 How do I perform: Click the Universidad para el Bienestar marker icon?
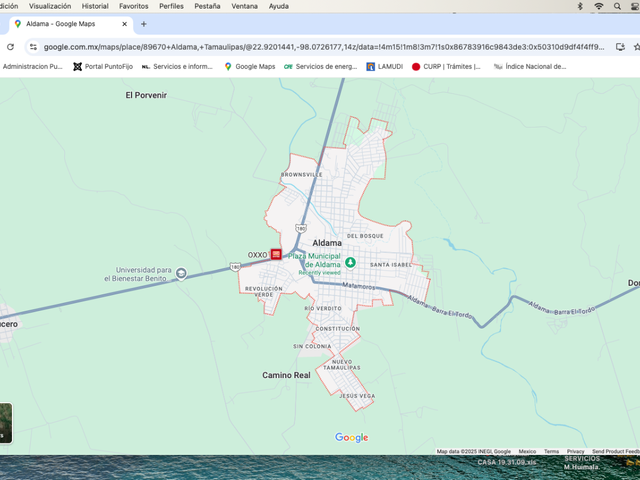pos(181,273)
